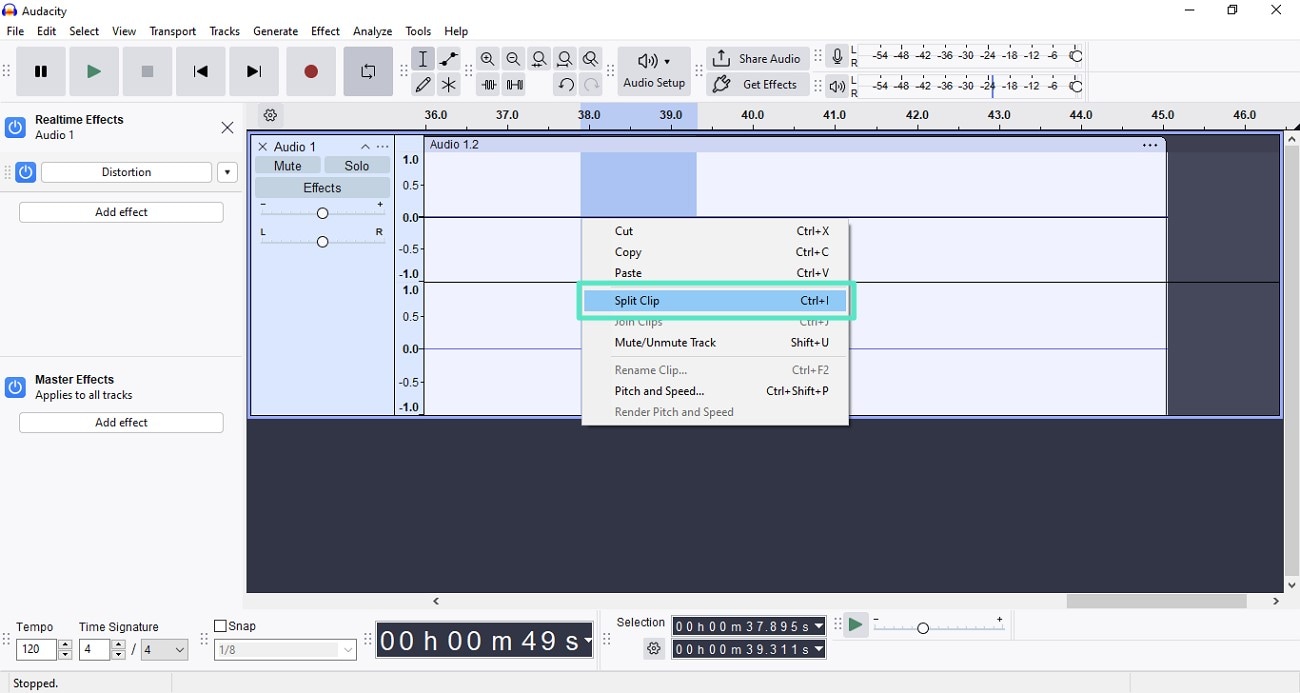Click Silence audio selection icon
Image resolution: width=1300 pixels, height=693 pixels.
coord(514,85)
